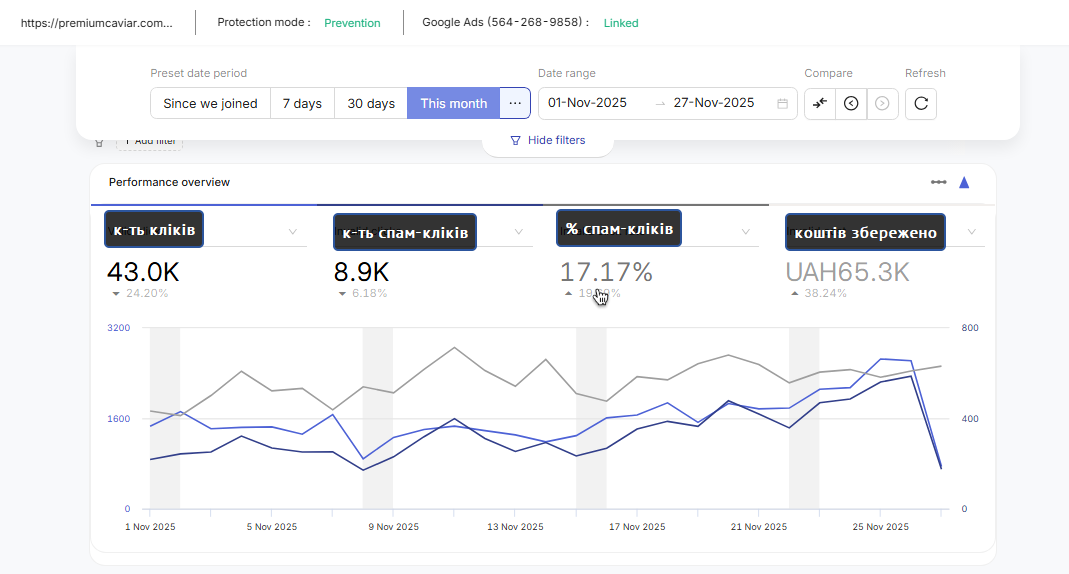This screenshot has width=1069, height=574.
Task: Click the Refresh data icon
Action: [921, 103]
